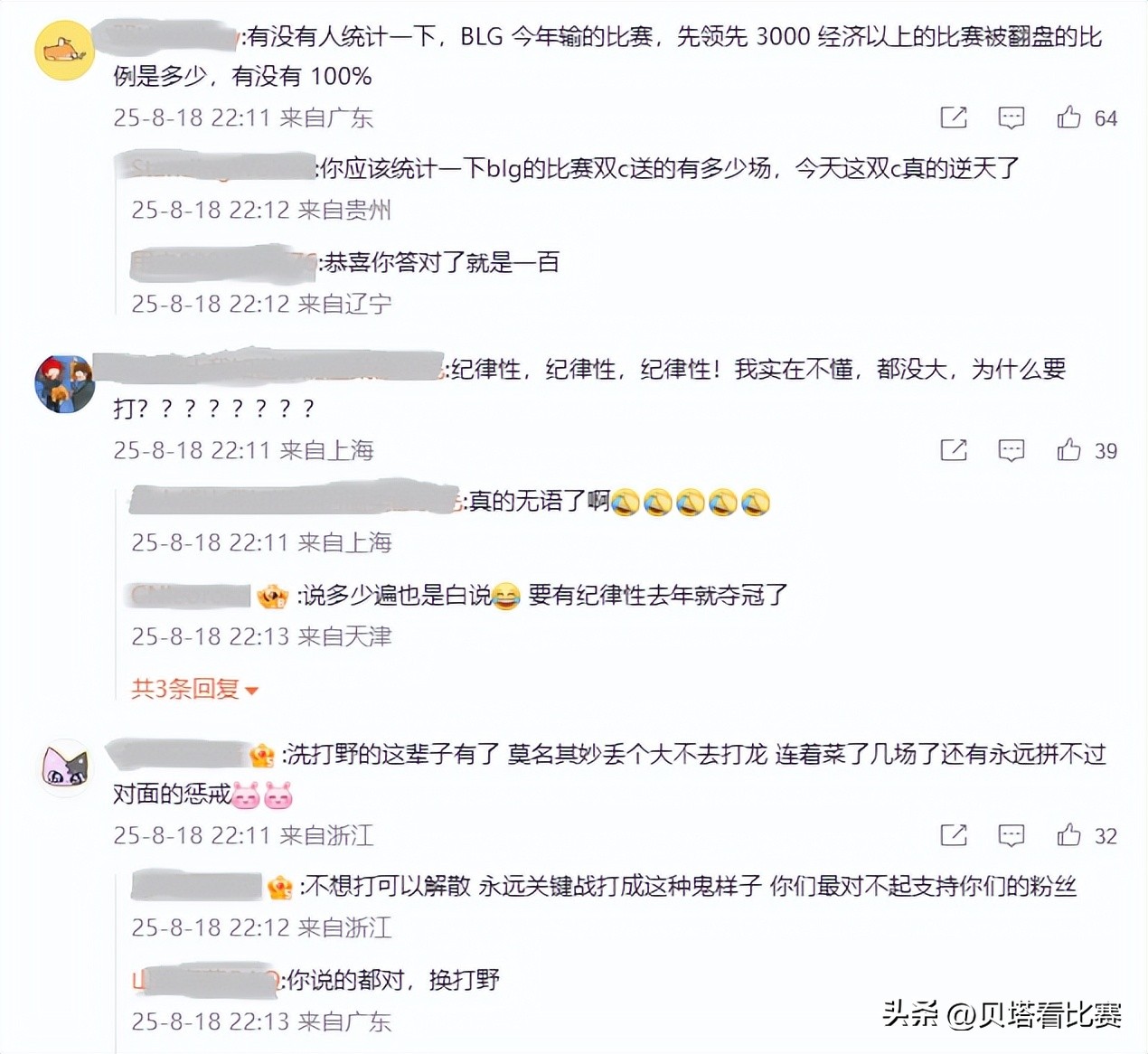Open profile of the two-people avatar
This screenshot has width=1148, height=1054.
pos(64,383)
